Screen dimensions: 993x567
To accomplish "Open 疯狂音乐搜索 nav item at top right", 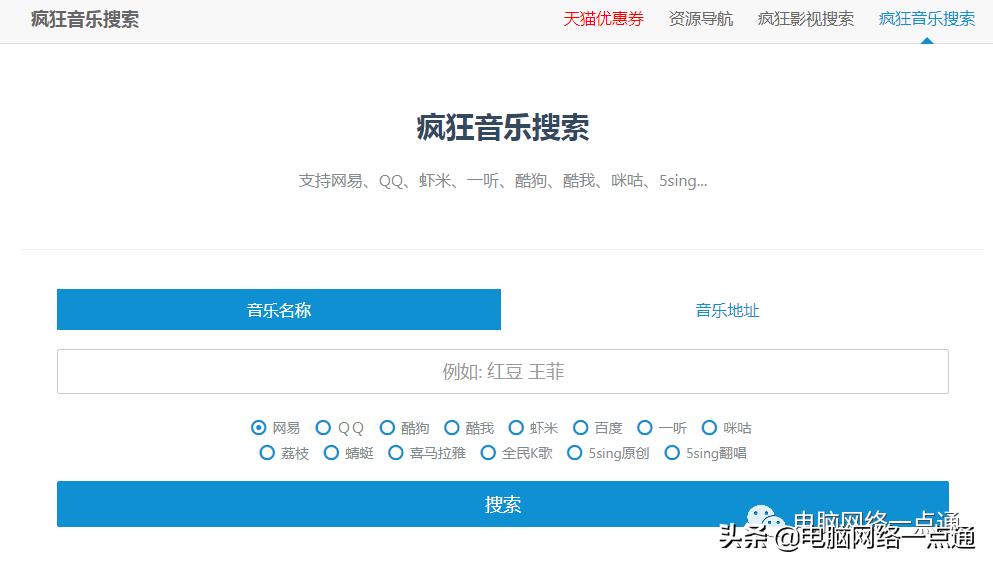I will 927,19.
